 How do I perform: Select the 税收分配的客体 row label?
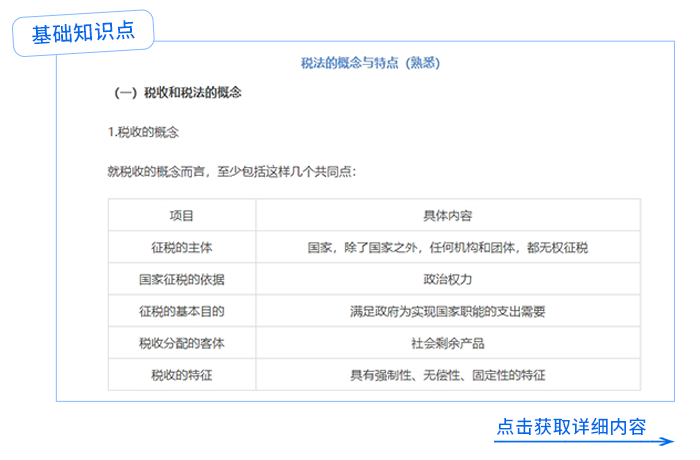point(182,343)
